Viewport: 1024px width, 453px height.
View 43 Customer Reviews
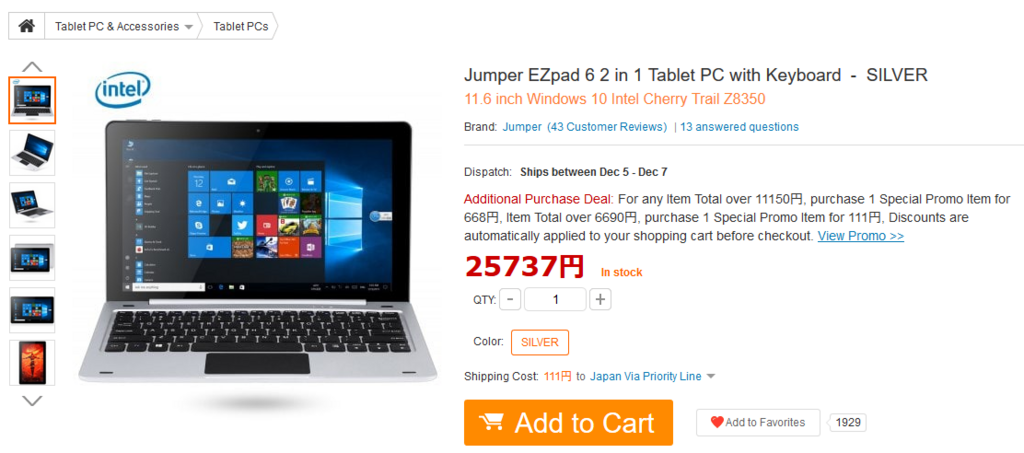(607, 127)
